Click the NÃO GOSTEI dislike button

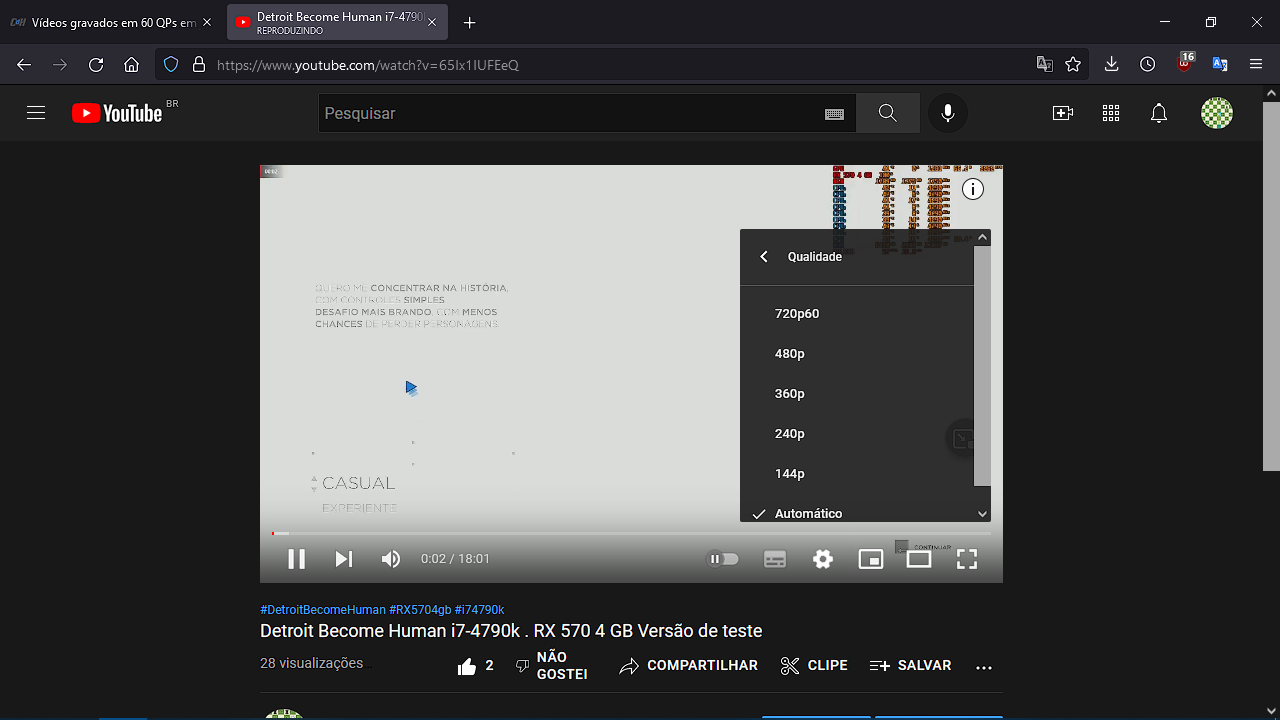pyautogui.click(x=551, y=666)
